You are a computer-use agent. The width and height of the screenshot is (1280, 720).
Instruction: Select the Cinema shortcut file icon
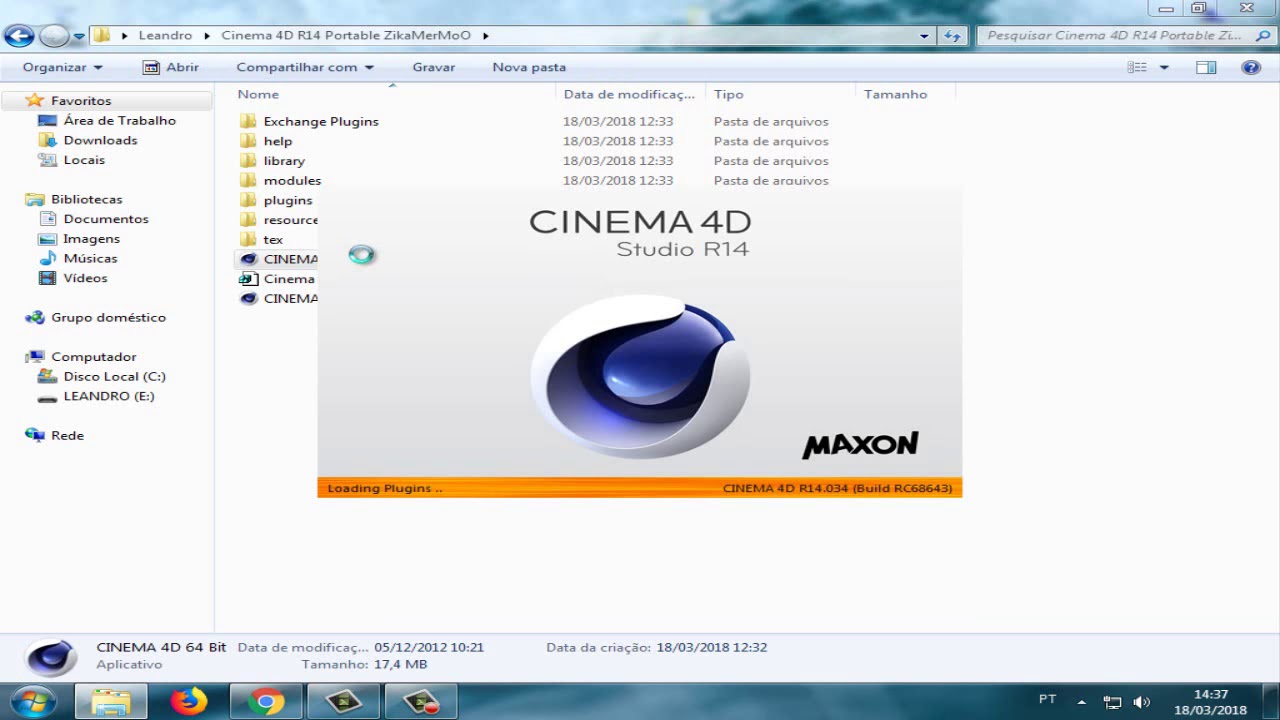tap(248, 279)
